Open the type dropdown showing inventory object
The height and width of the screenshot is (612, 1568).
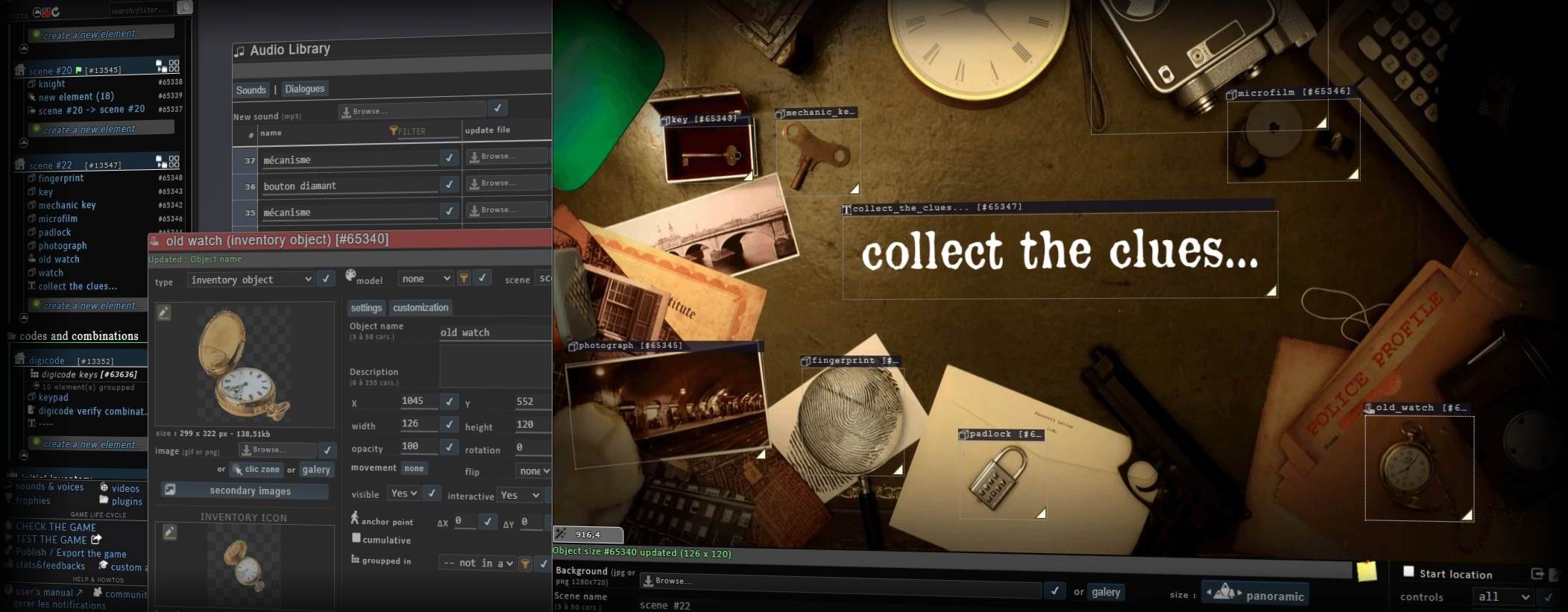click(251, 280)
